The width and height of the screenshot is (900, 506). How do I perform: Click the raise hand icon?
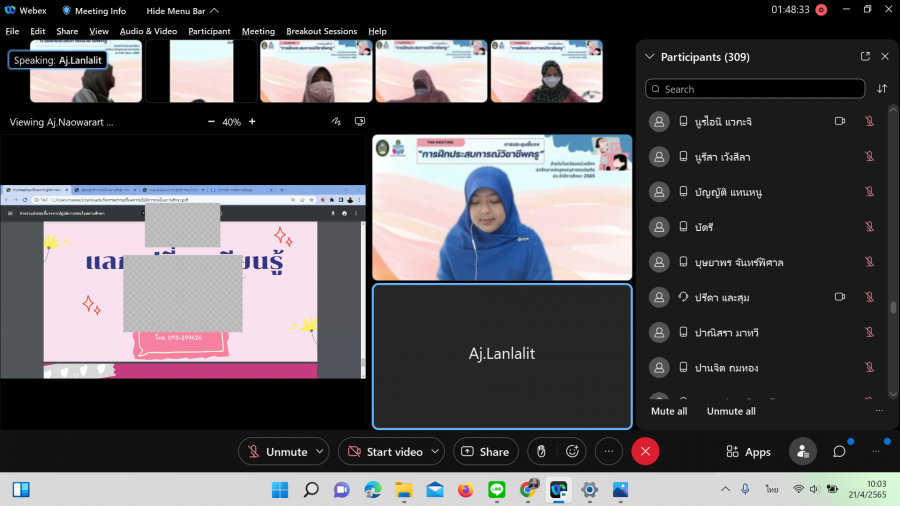click(541, 452)
